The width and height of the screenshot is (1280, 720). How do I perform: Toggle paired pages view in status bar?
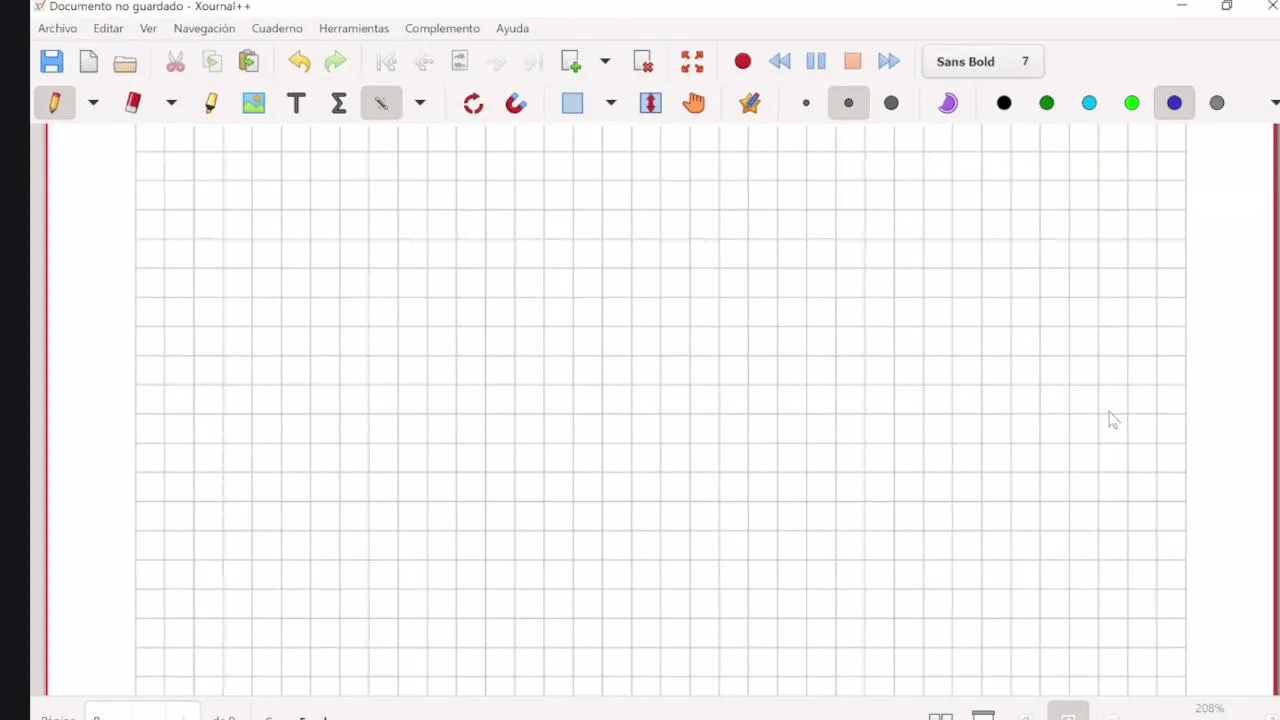(x=941, y=715)
